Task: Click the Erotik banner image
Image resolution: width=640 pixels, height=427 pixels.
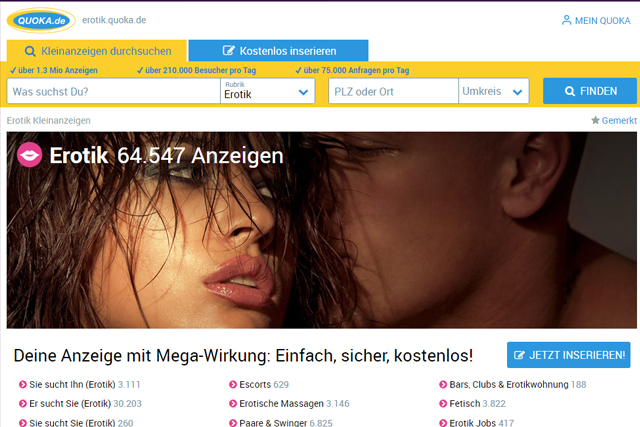Action: click(322, 230)
